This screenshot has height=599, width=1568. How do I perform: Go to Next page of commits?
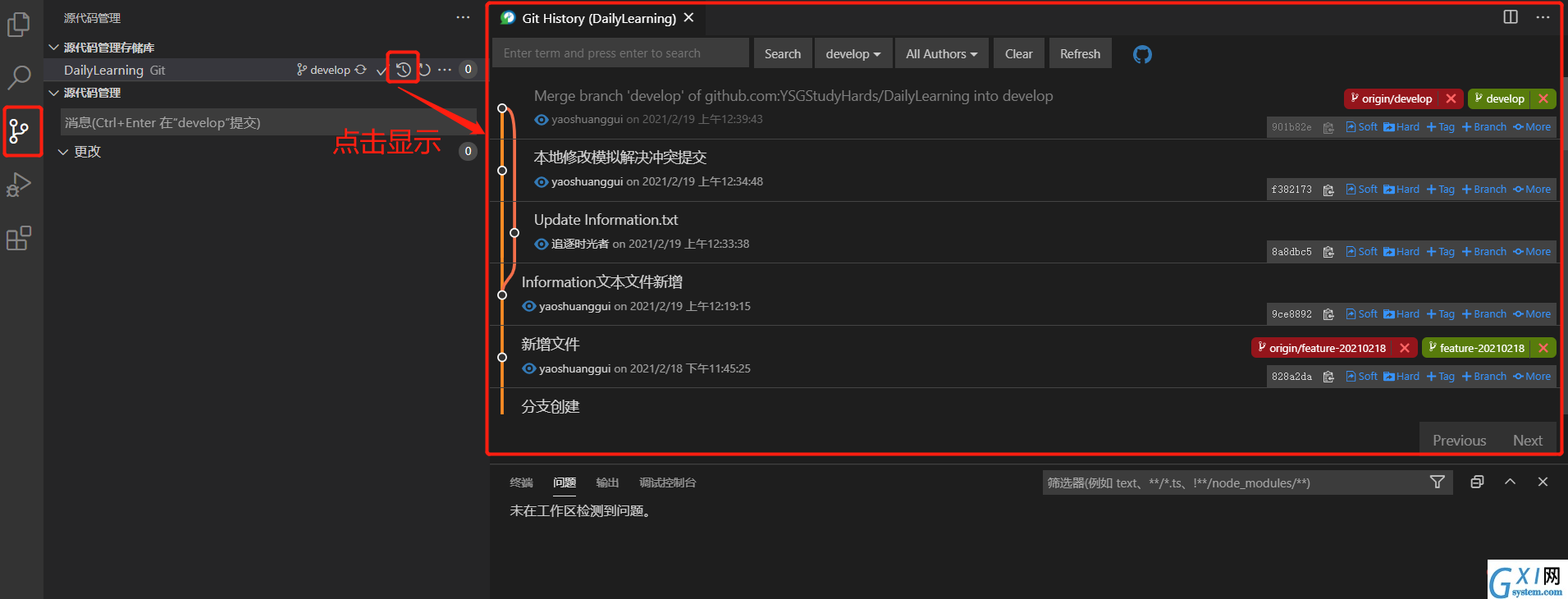point(1527,441)
